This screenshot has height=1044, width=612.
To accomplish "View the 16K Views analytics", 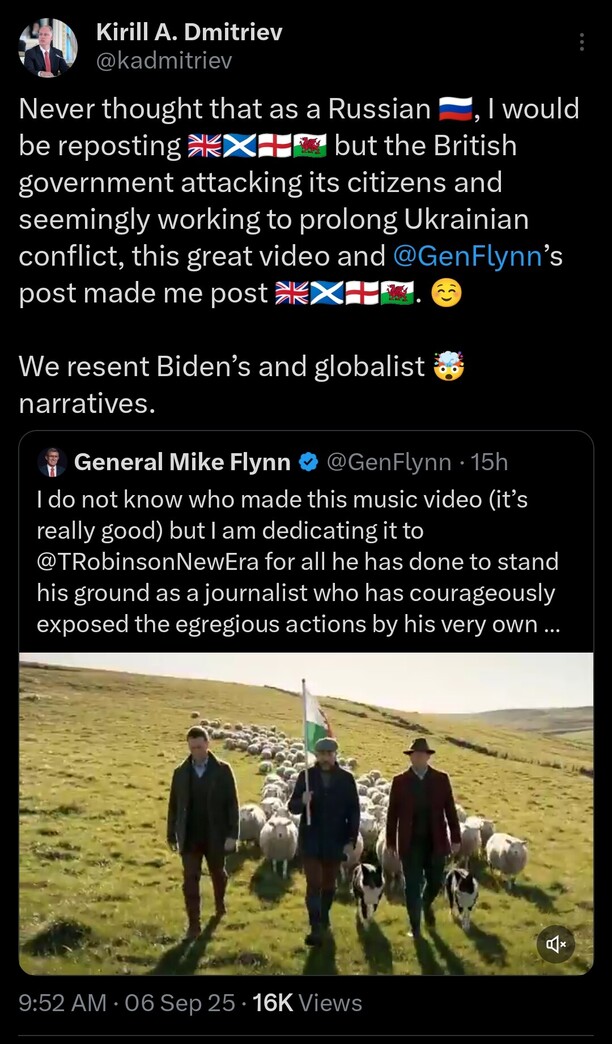I will pyautogui.click(x=308, y=1002).
